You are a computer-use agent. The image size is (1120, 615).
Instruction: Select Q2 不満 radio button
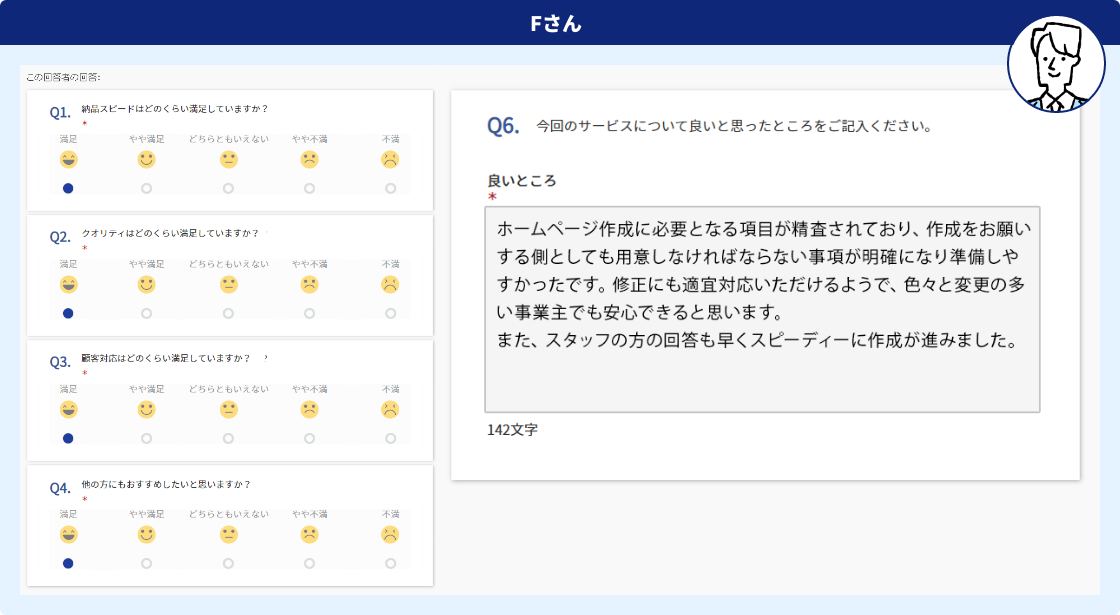tap(390, 313)
